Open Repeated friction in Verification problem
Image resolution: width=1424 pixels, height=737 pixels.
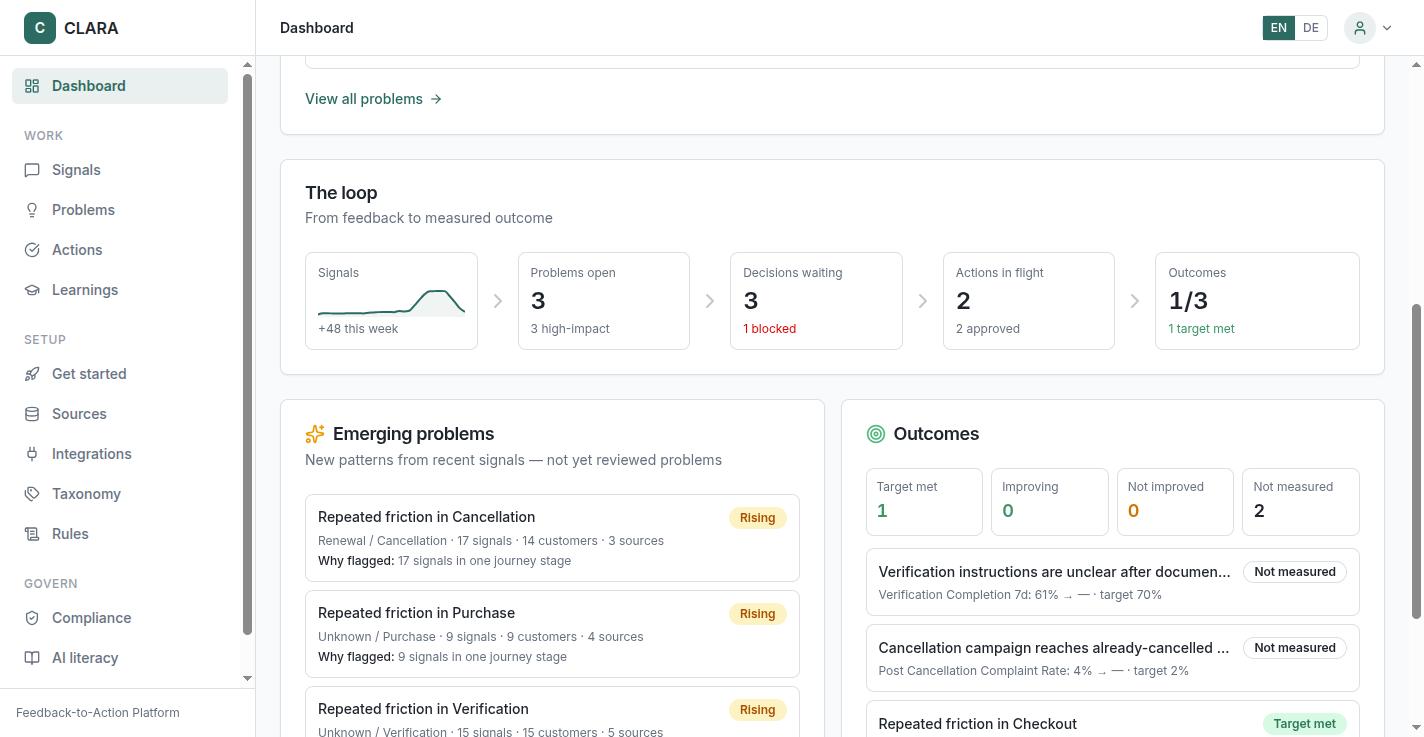coord(552,712)
